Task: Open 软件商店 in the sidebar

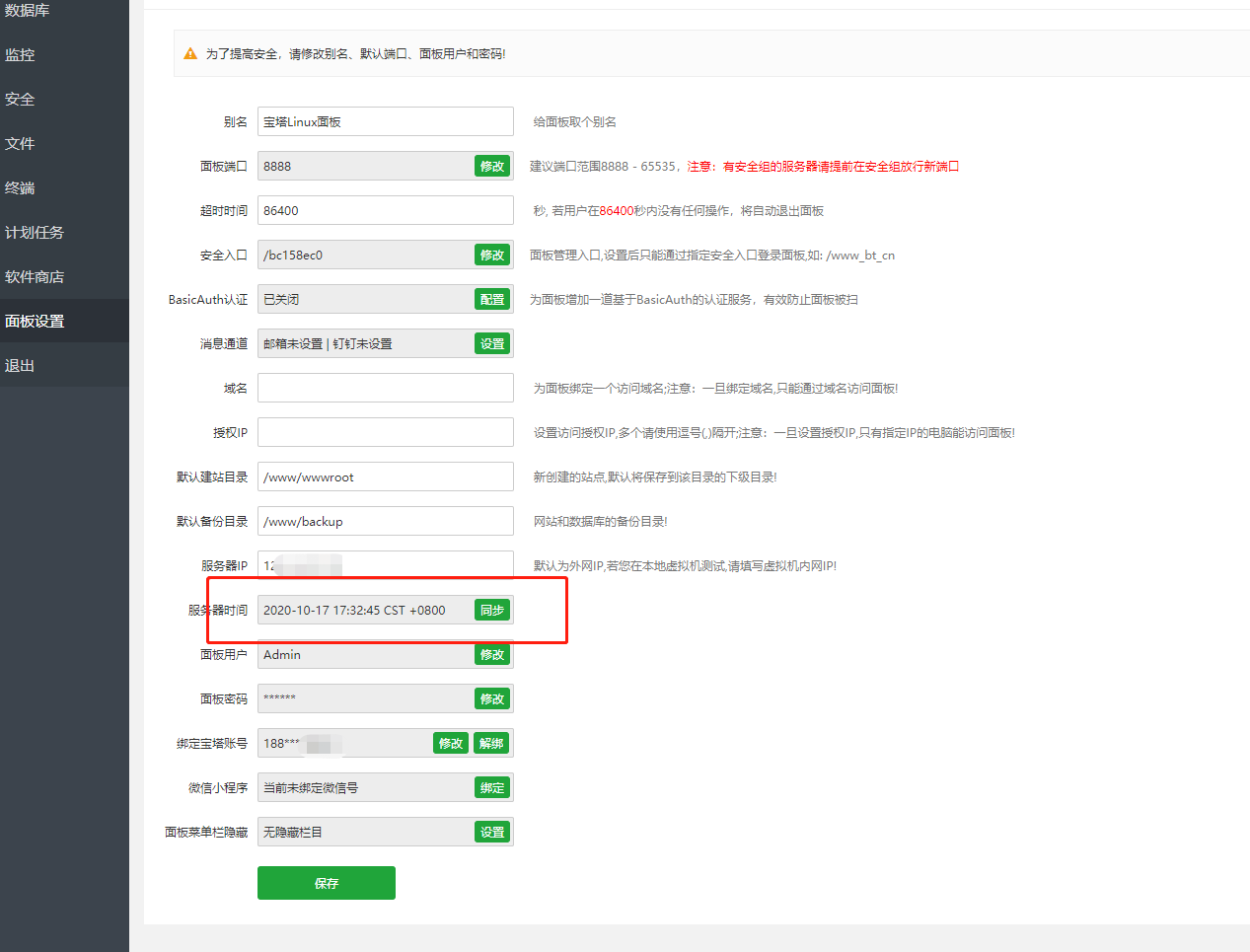Action: click(64, 277)
